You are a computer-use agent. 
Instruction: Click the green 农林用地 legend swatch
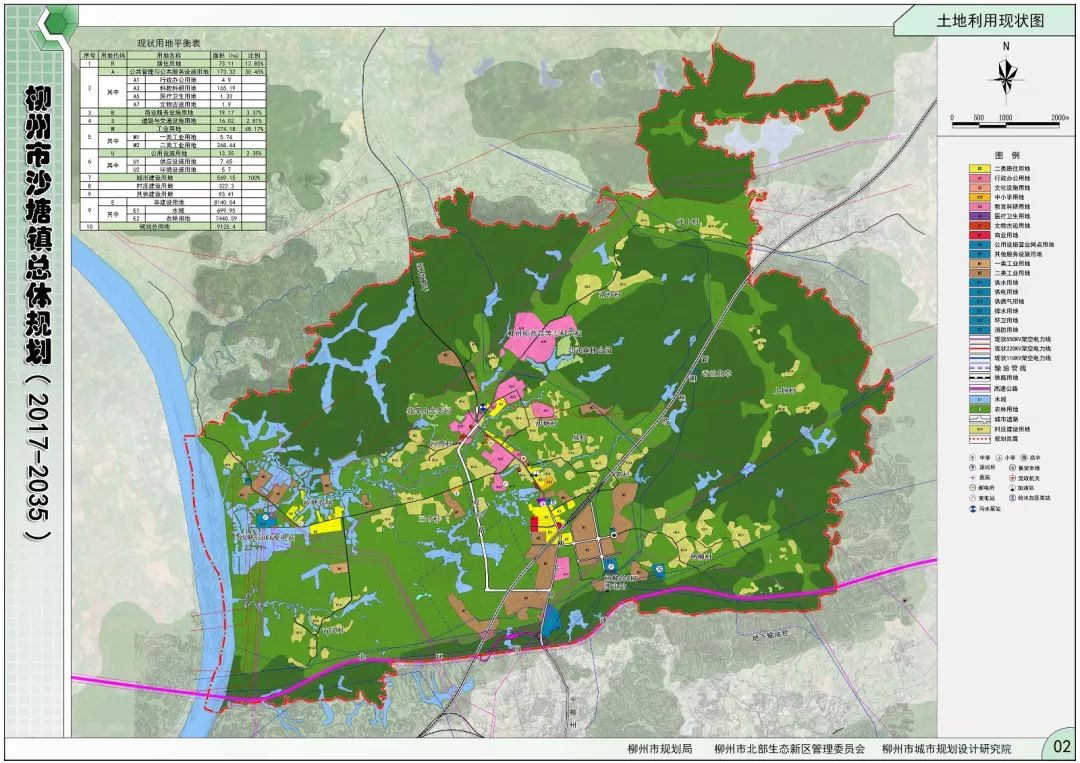pos(979,409)
